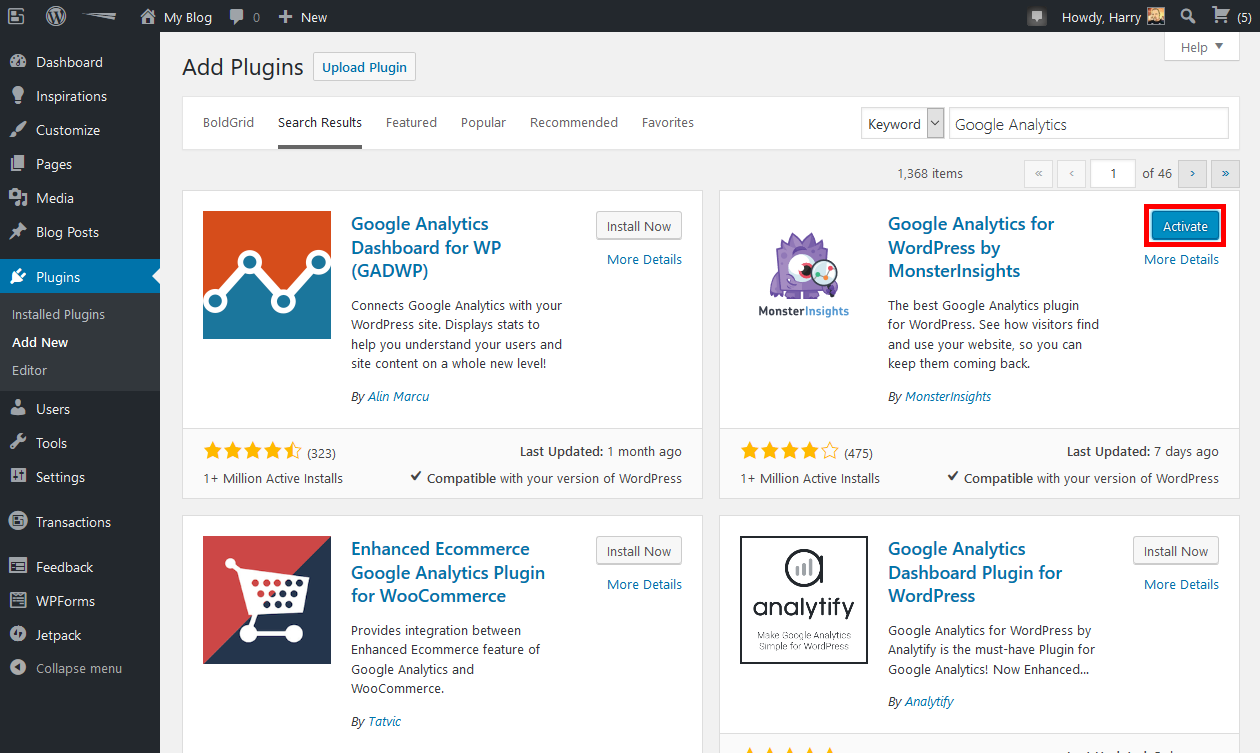The width and height of the screenshot is (1260, 753).
Task: Click the Tools wrench icon
Action: 18,443
